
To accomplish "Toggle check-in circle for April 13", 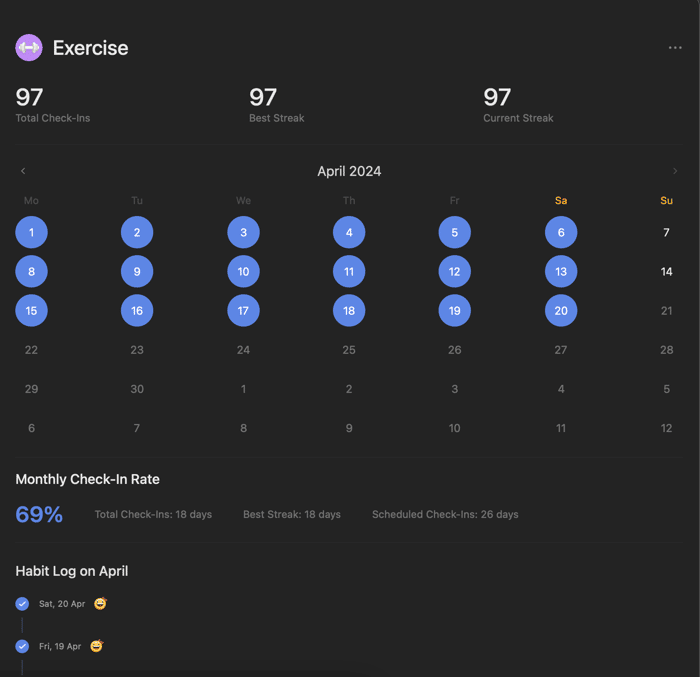I will pos(561,272).
